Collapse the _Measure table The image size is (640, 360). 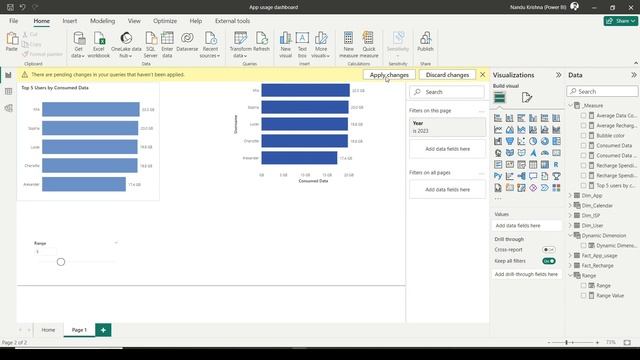point(570,105)
